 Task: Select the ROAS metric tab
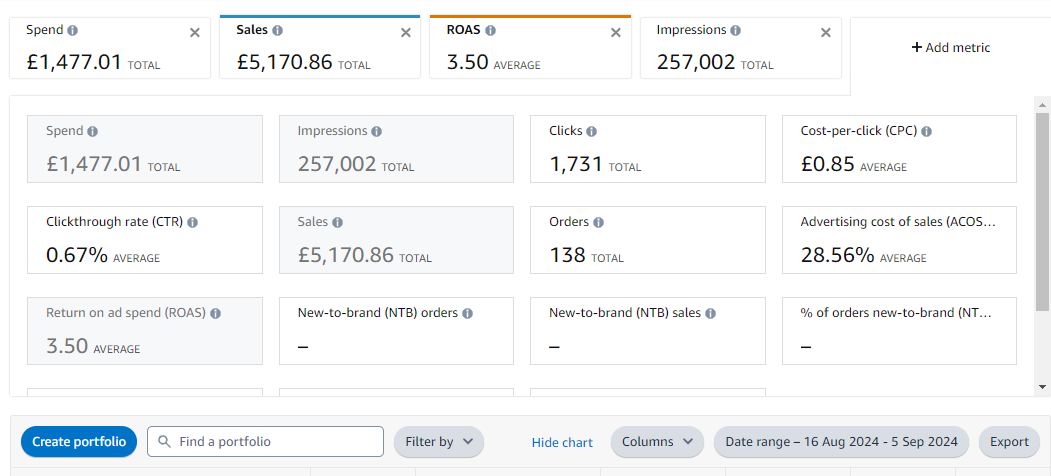coord(530,47)
